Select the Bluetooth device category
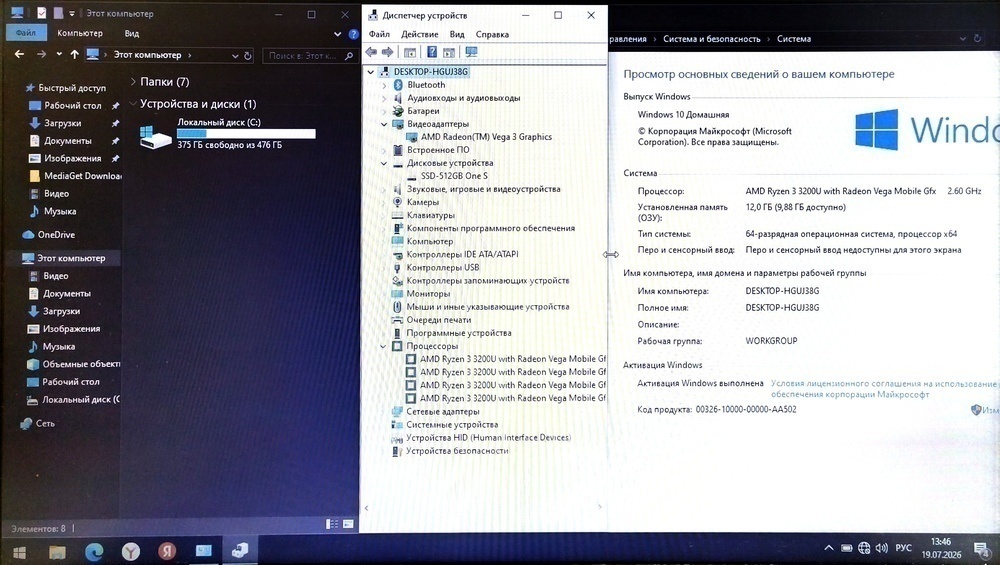The width and height of the screenshot is (1000, 565). pyautogui.click(x=426, y=85)
